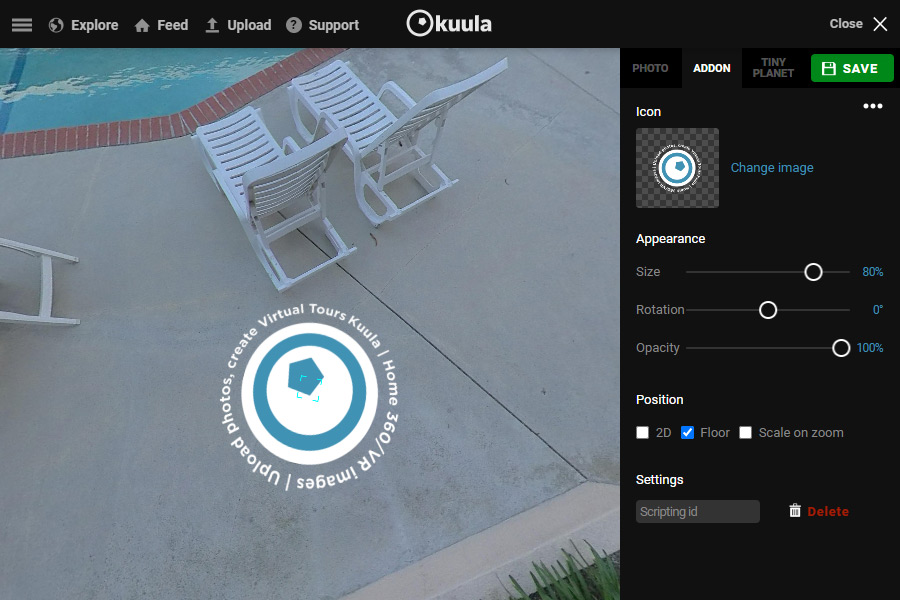Screen dimensions: 900x600
Task: Click the floppy disk icon on Save
Action: [828, 68]
